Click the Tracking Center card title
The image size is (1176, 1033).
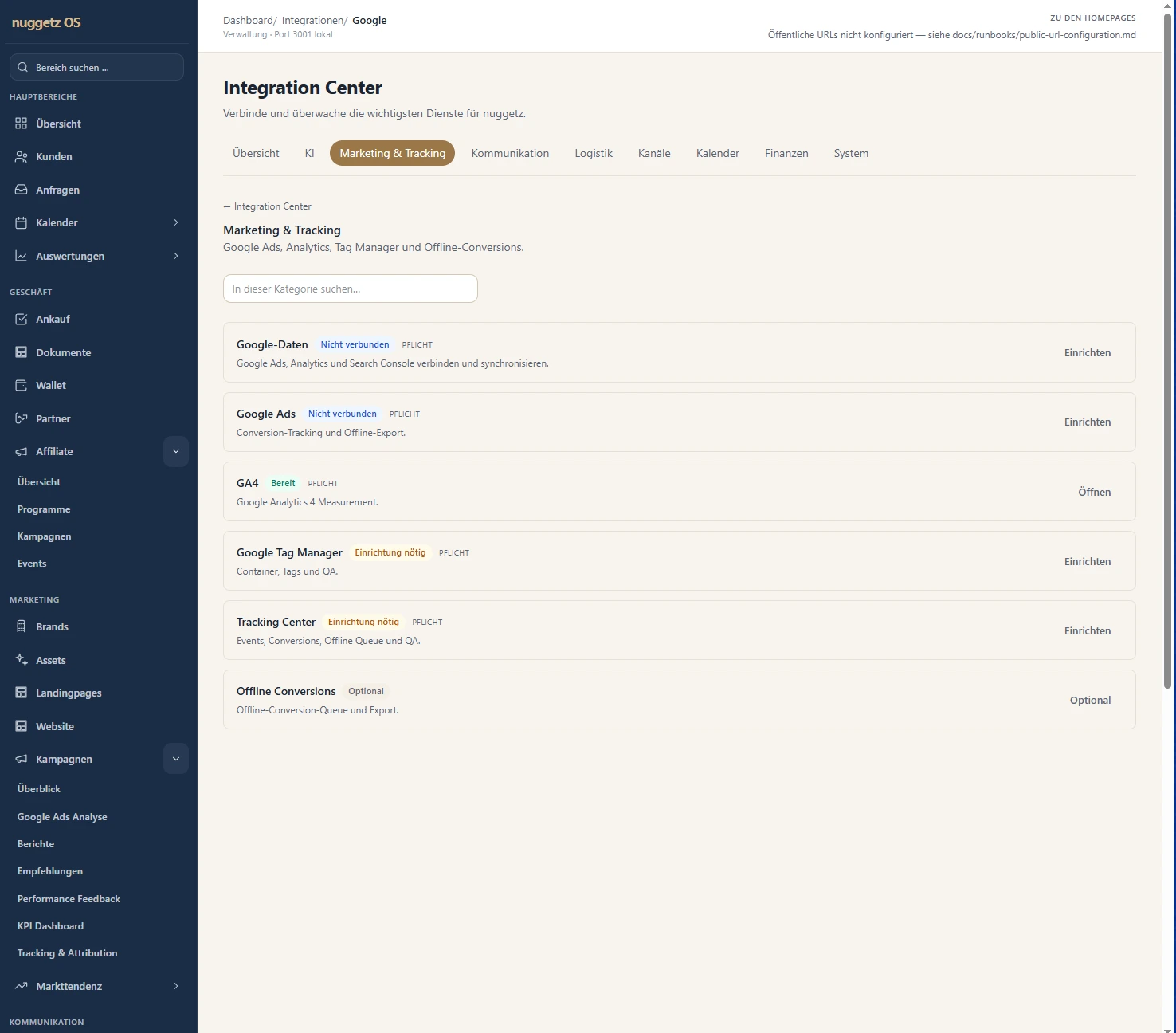pyautogui.click(x=276, y=622)
